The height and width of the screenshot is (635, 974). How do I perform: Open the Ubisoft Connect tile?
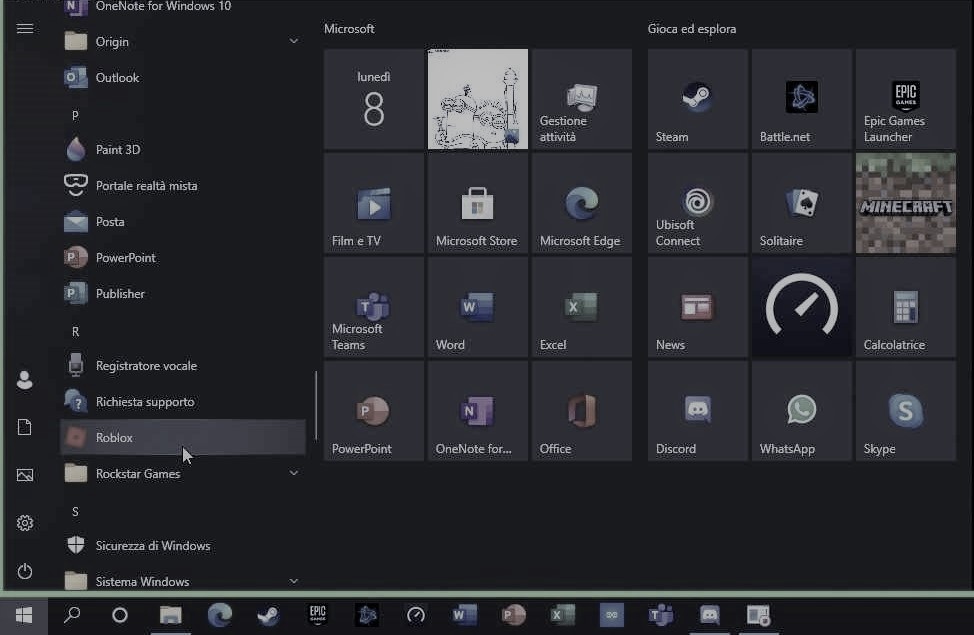(698, 203)
